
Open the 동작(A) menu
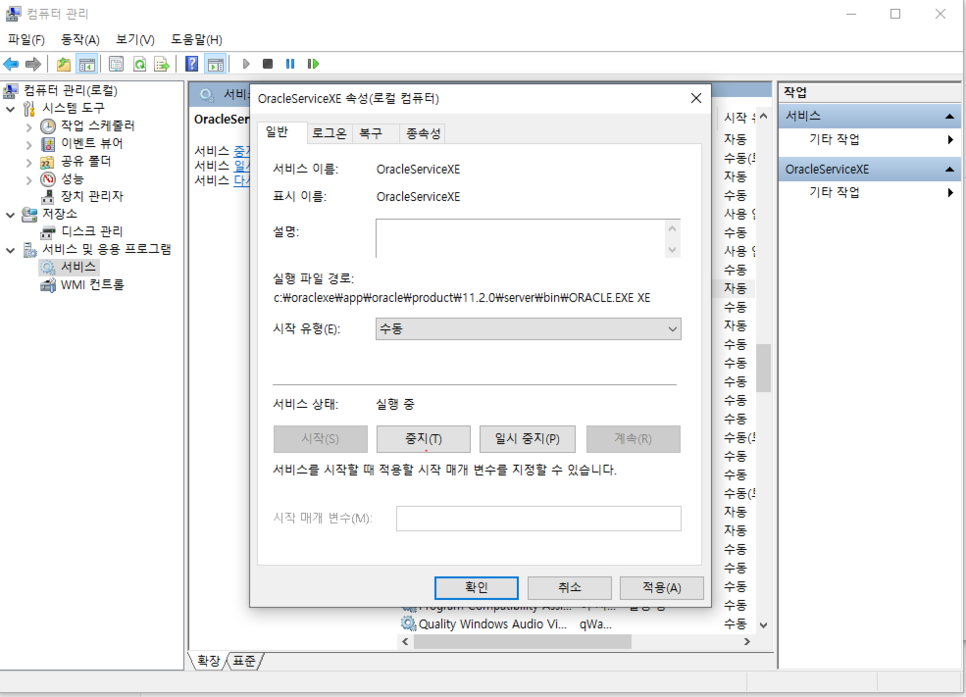point(80,40)
